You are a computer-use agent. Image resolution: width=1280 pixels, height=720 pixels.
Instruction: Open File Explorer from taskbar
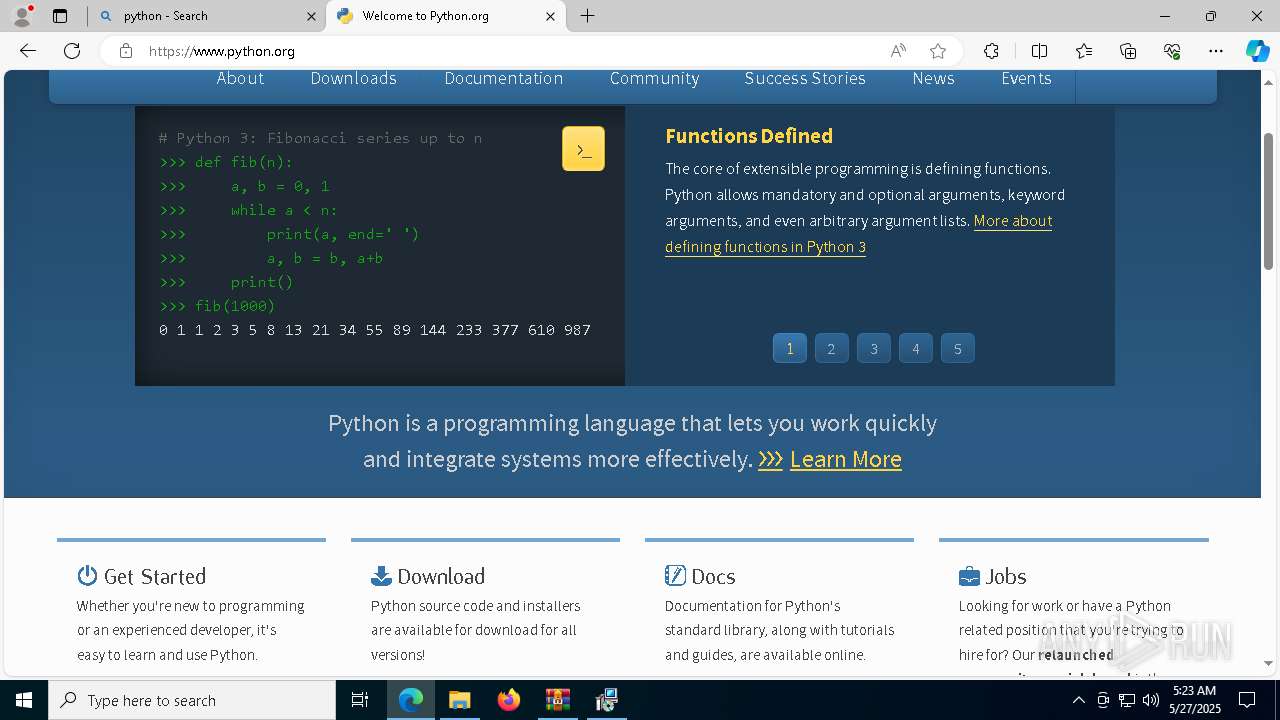click(x=459, y=700)
